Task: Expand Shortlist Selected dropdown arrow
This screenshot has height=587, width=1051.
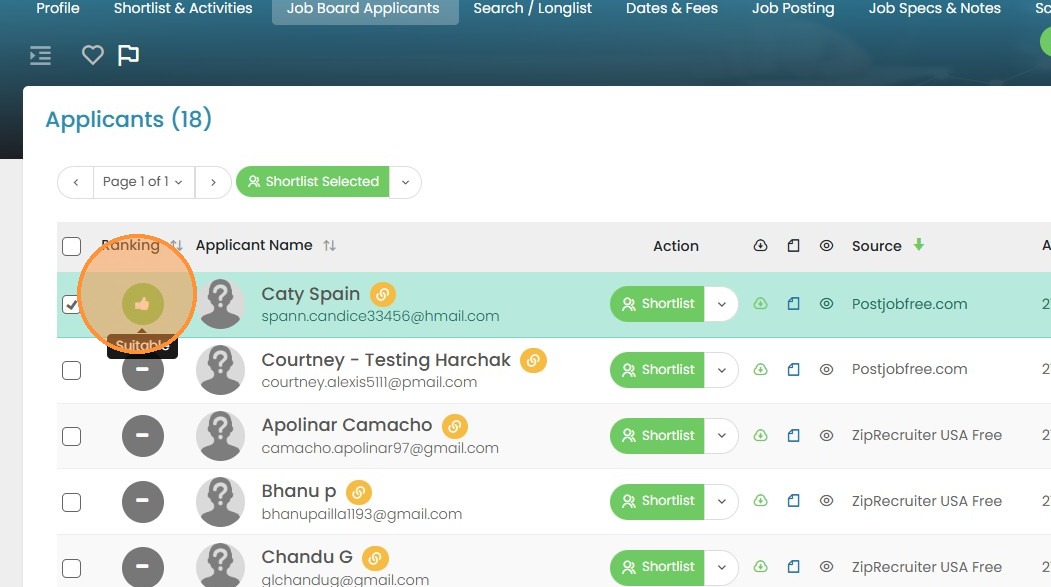Action: (406, 182)
